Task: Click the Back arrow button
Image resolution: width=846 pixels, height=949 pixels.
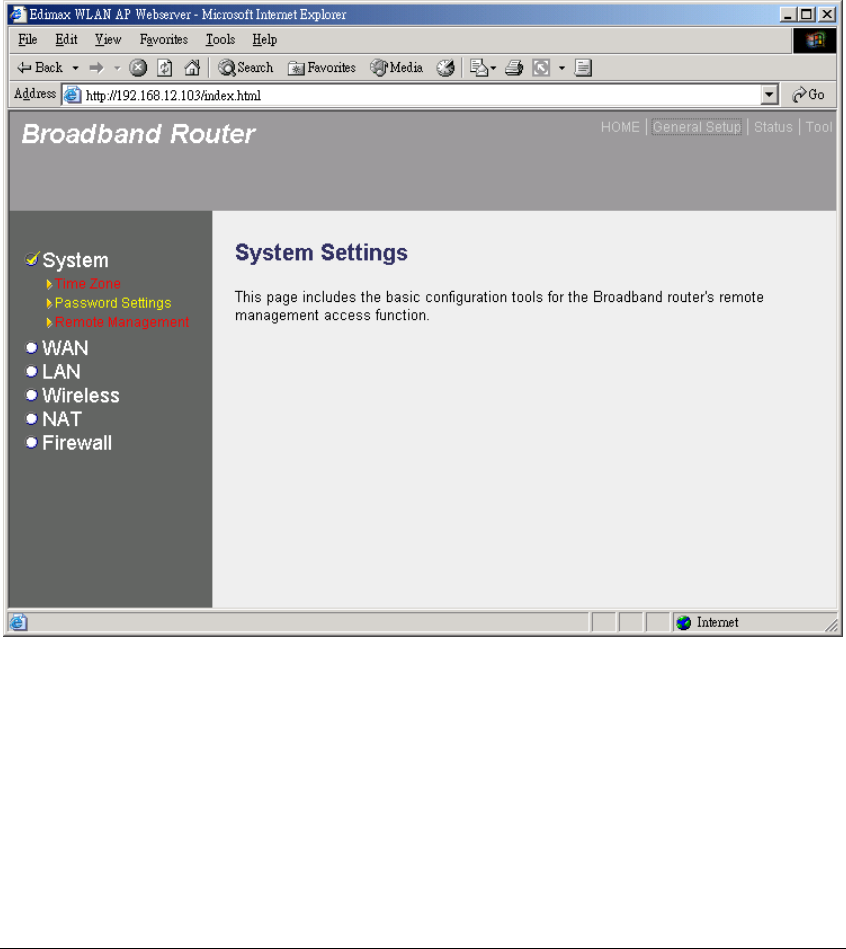Action: (x=39, y=68)
